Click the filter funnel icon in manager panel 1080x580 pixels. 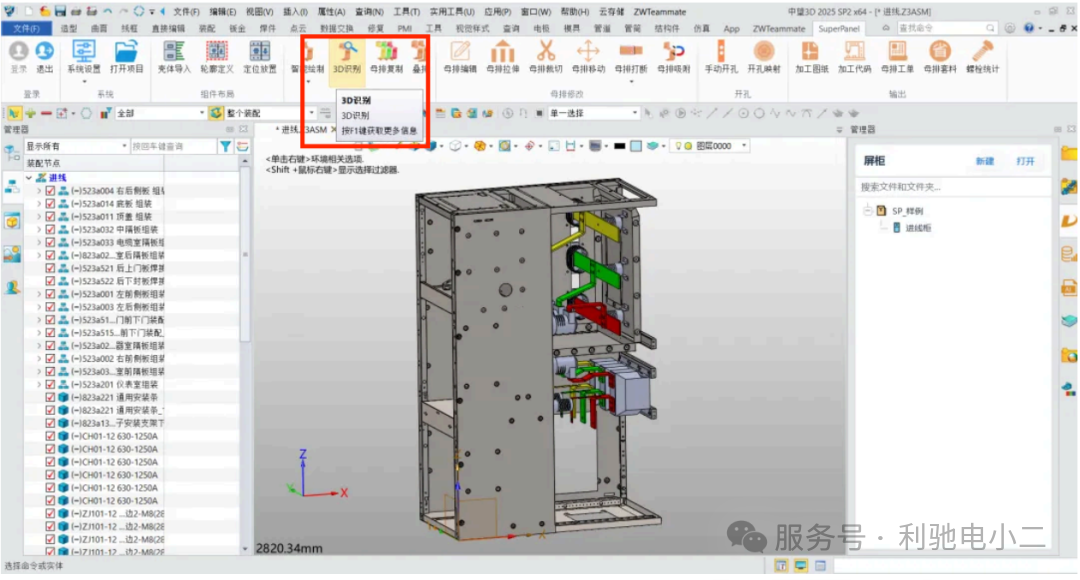(225, 146)
